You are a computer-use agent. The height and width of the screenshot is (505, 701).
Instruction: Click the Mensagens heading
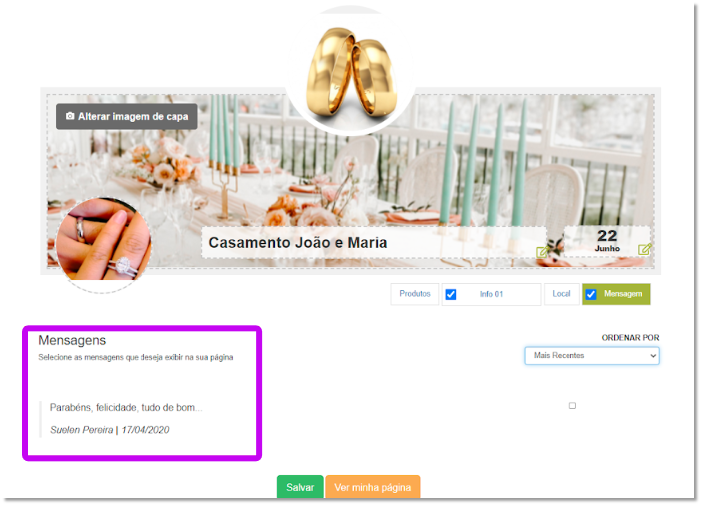tap(72, 341)
